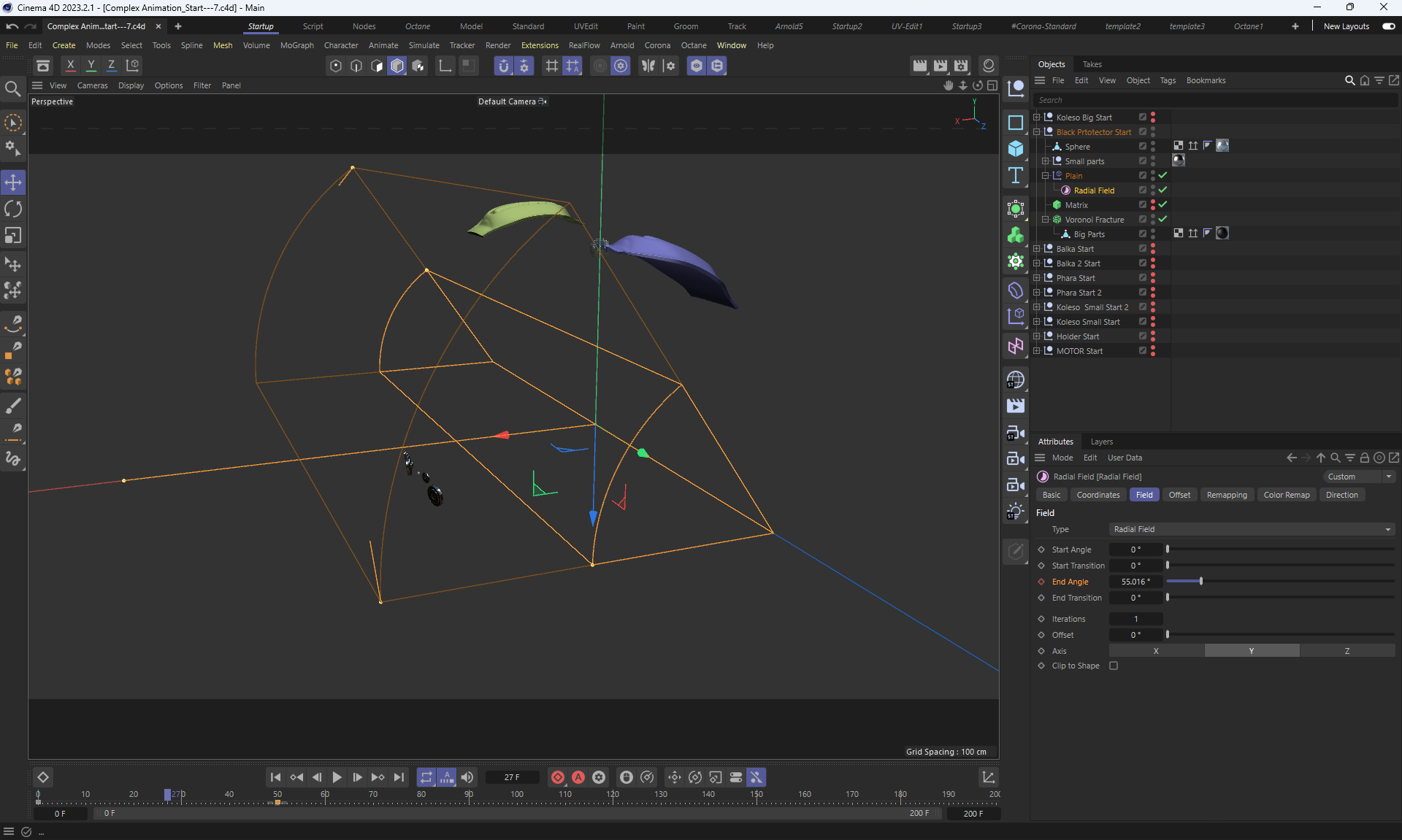Viewport: 1402px width, 840px height.
Task: Select the Z axis button
Action: tap(1347, 651)
